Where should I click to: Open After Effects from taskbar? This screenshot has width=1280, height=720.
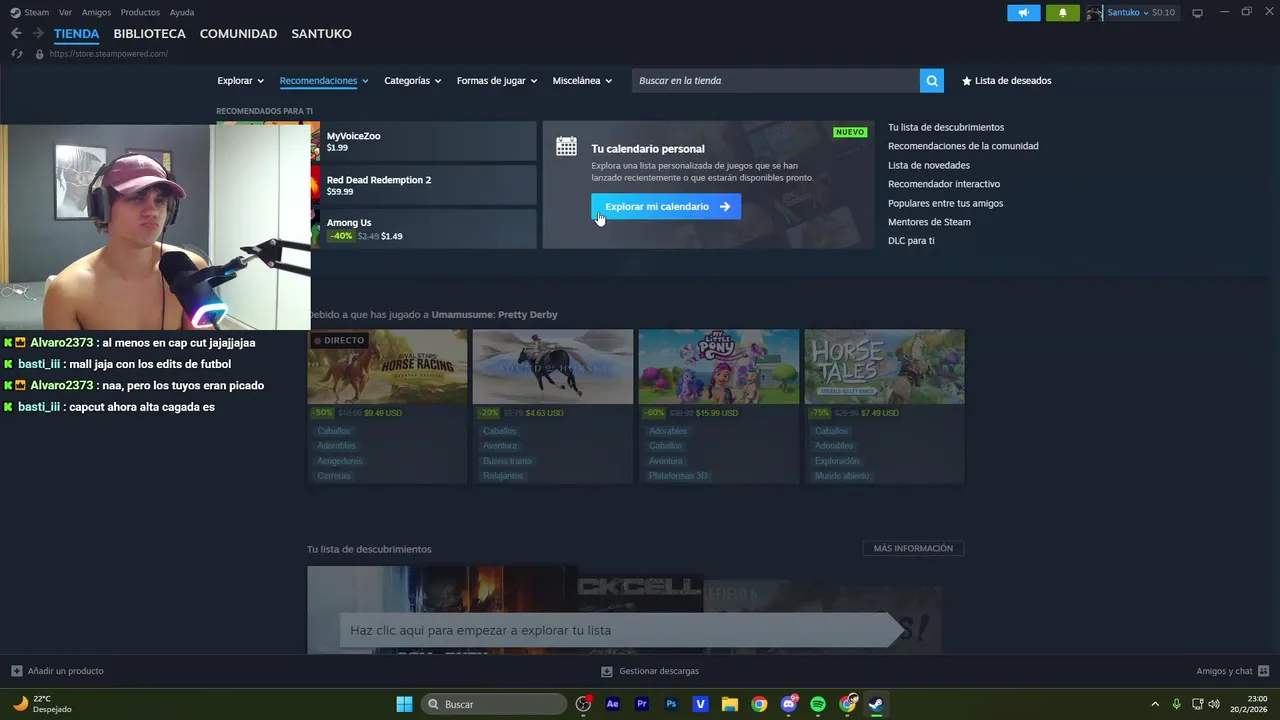pyautogui.click(x=613, y=704)
